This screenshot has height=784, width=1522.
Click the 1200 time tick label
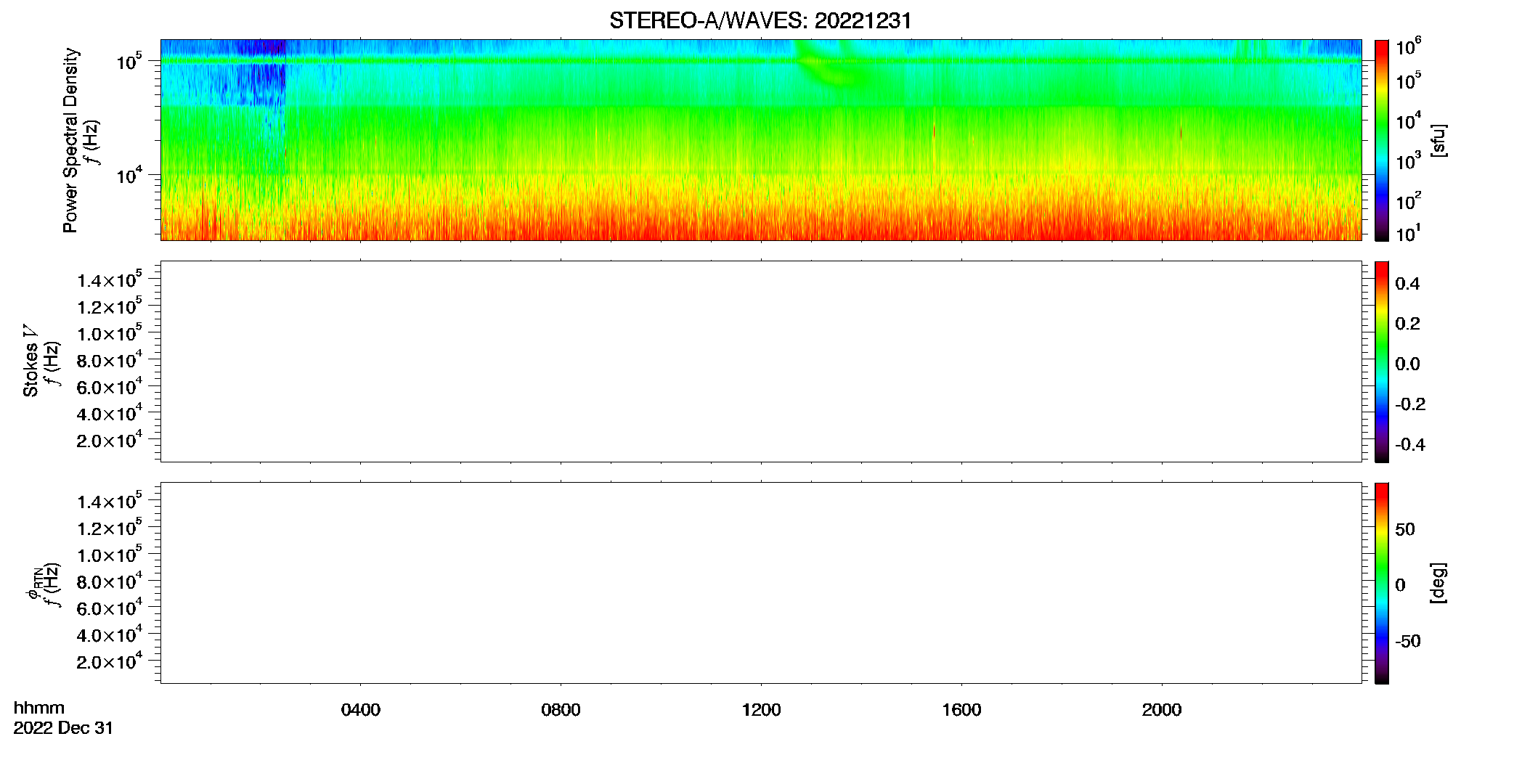tap(761, 710)
